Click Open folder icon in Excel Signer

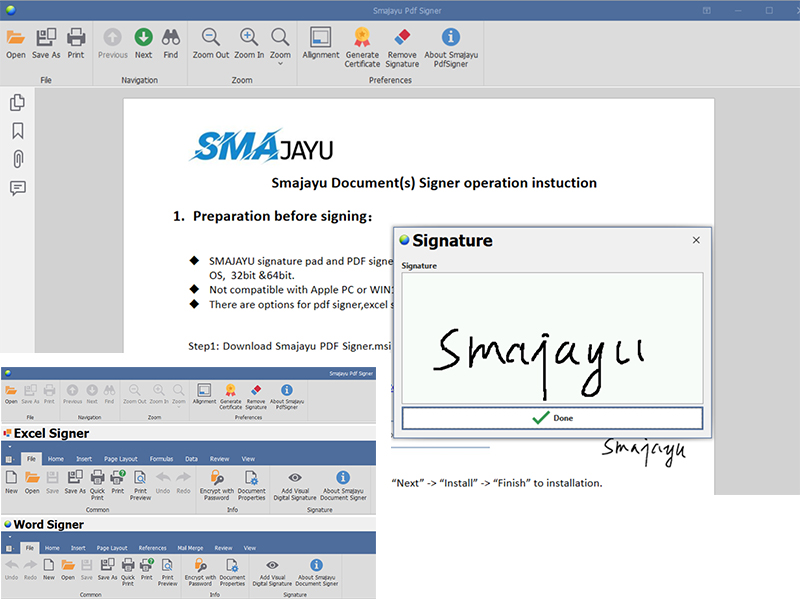tap(32, 482)
